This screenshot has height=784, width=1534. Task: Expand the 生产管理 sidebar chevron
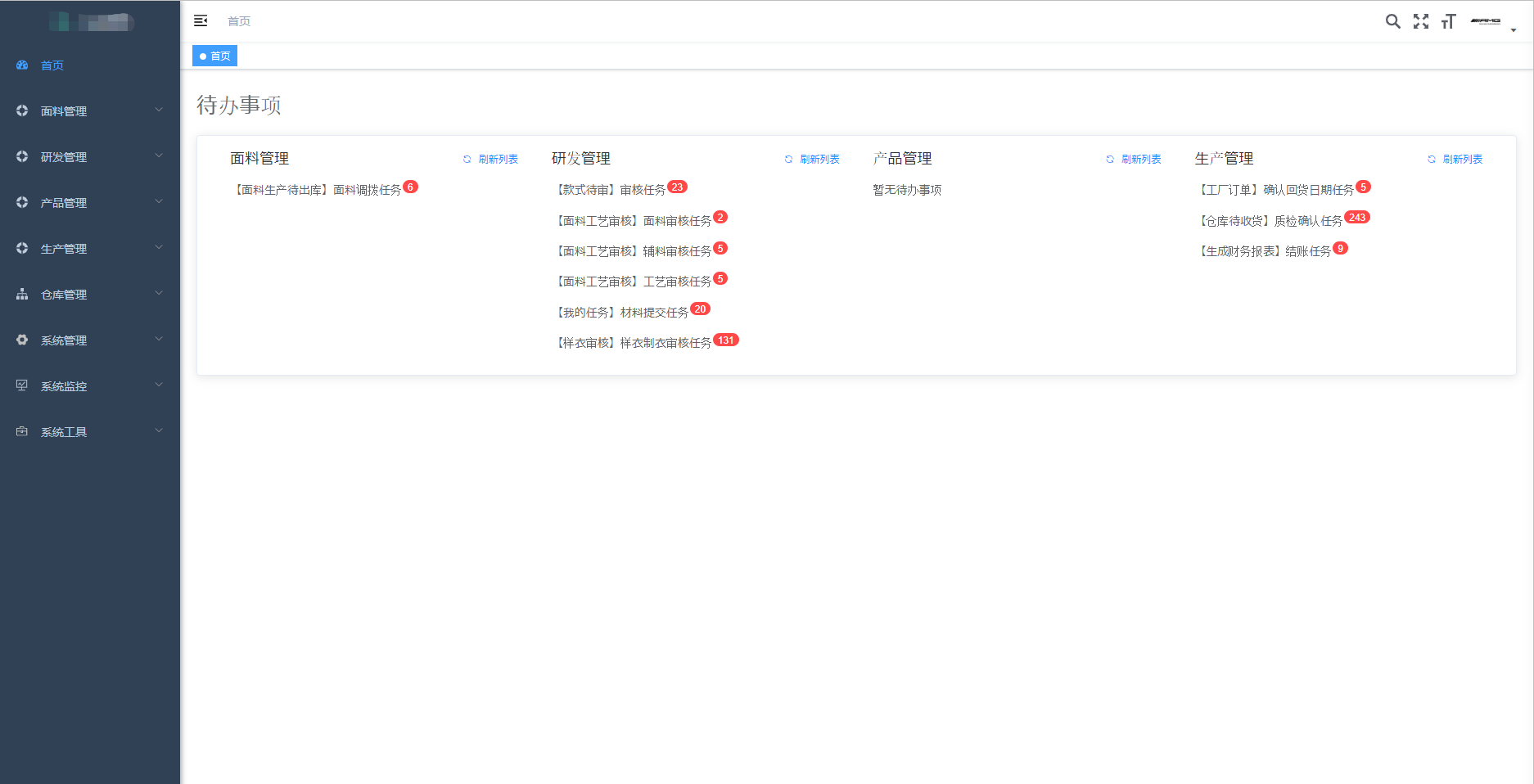pos(159,248)
